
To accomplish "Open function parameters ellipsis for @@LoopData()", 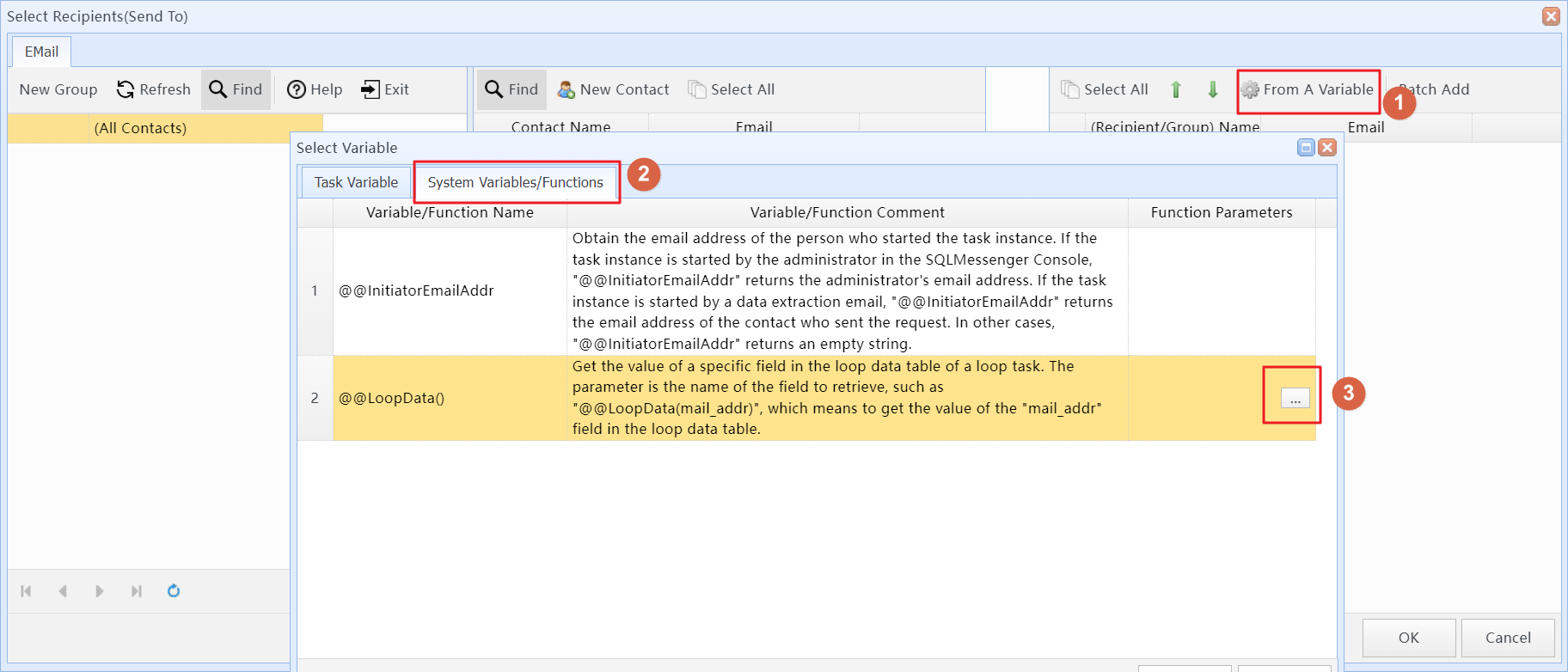I will pyautogui.click(x=1295, y=399).
